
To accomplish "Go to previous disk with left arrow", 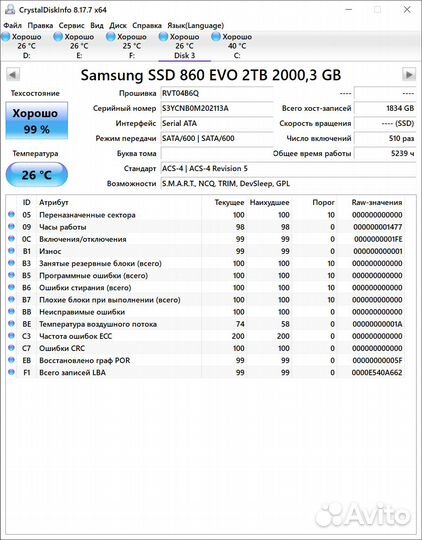I will pyautogui.click(x=13, y=74).
